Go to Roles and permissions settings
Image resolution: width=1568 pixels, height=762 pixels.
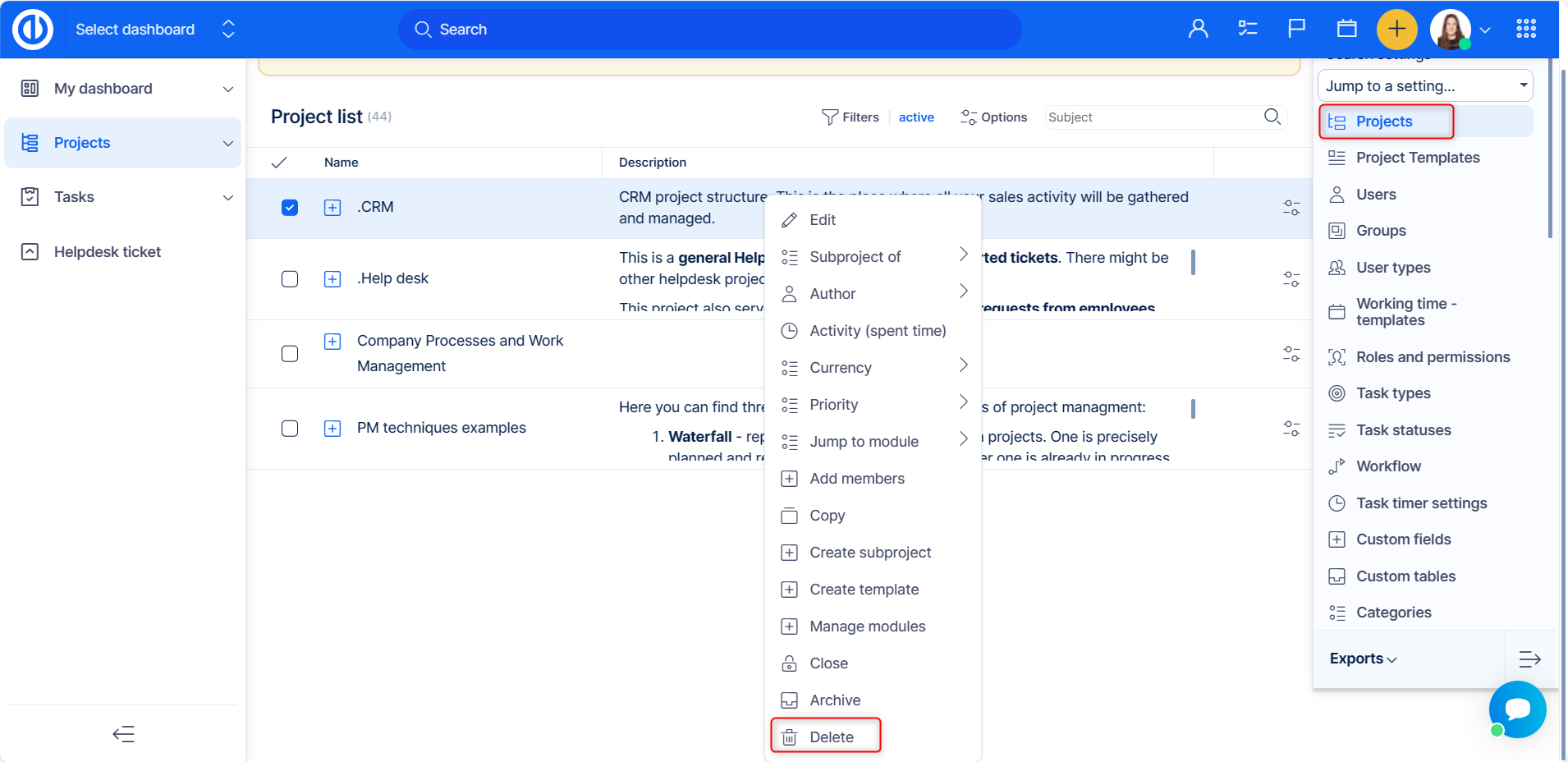click(1433, 357)
